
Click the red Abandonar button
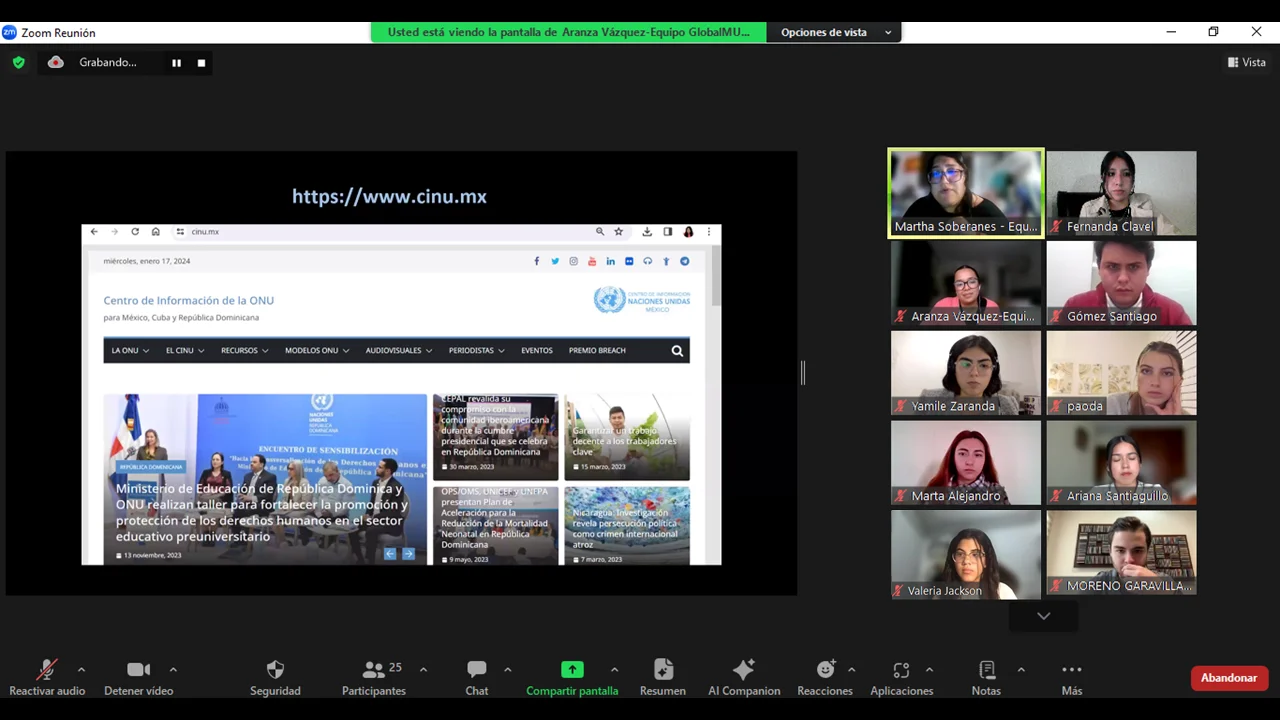click(1228, 678)
